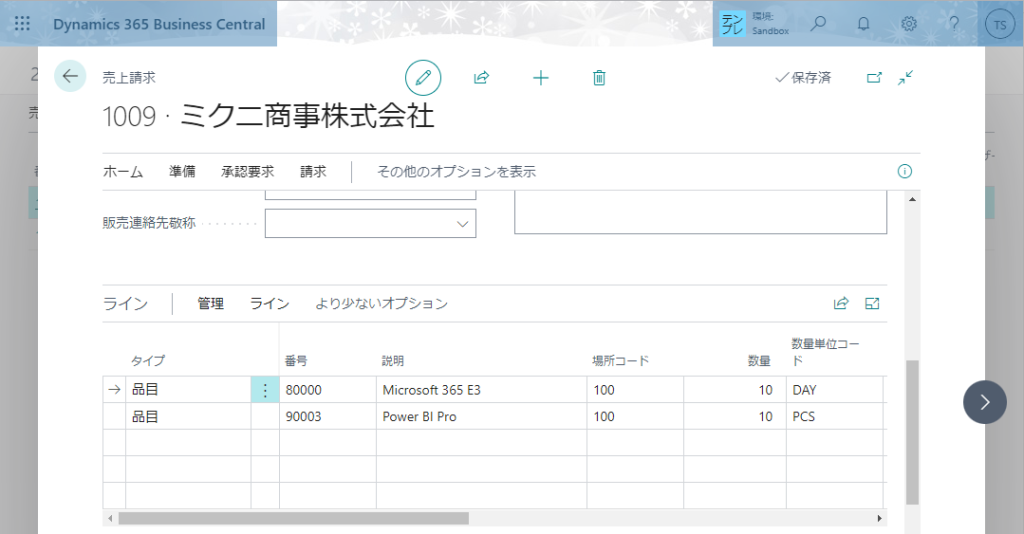The image size is (1024, 534).
Task: Open the 承認要求 menu tab
Action: coord(248,171)
